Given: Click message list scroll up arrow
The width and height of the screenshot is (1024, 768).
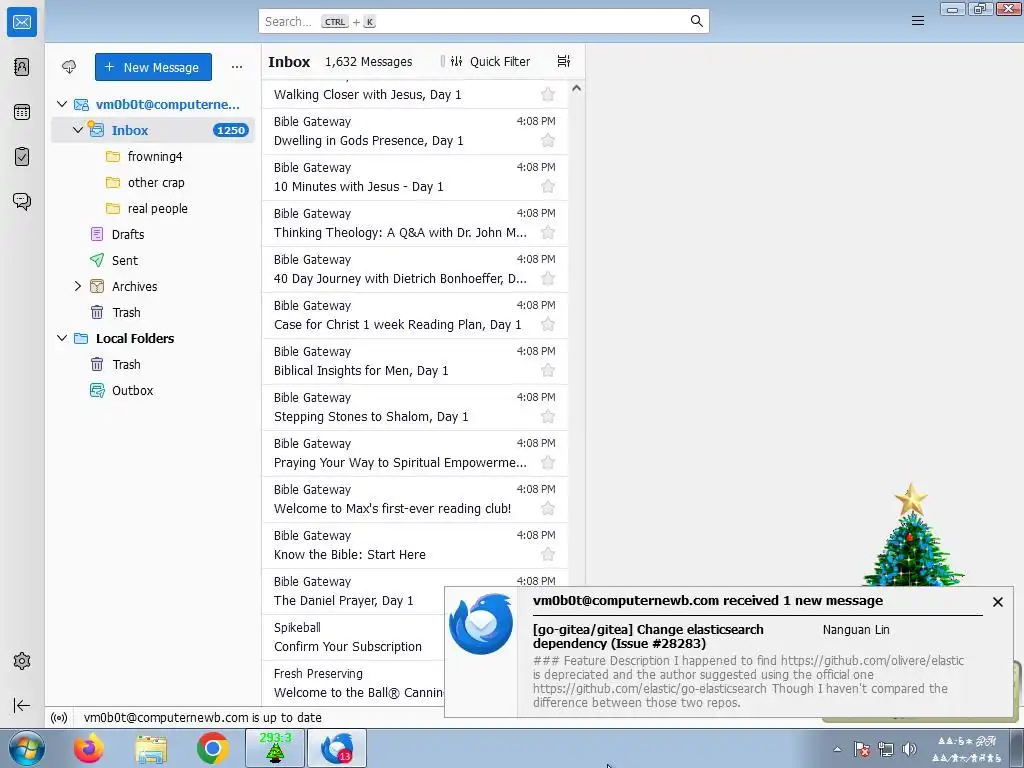Looking at the screenshot, I should (576, 88).
